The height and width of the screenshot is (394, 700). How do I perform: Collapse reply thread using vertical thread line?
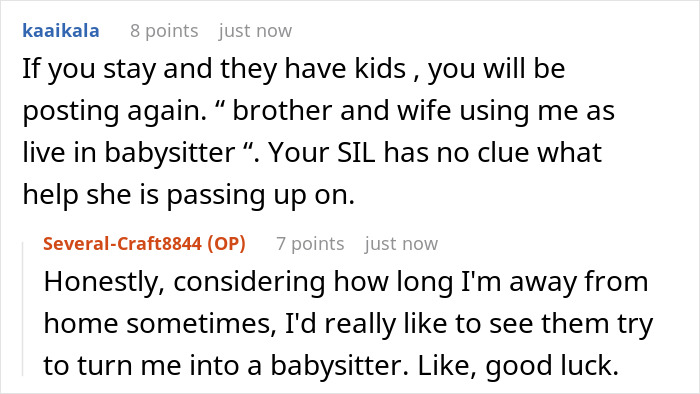pos(23,309)
